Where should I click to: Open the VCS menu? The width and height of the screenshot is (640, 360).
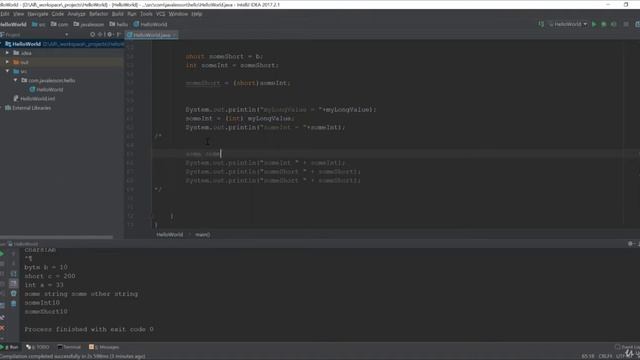point(161,14)
